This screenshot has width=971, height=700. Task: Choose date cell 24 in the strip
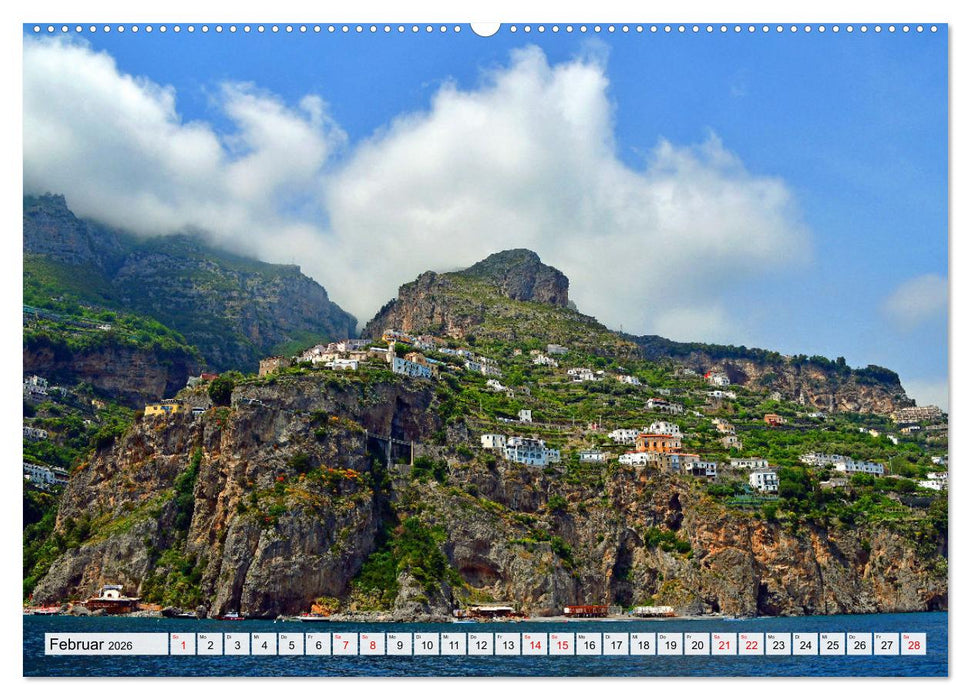point(804,644)
